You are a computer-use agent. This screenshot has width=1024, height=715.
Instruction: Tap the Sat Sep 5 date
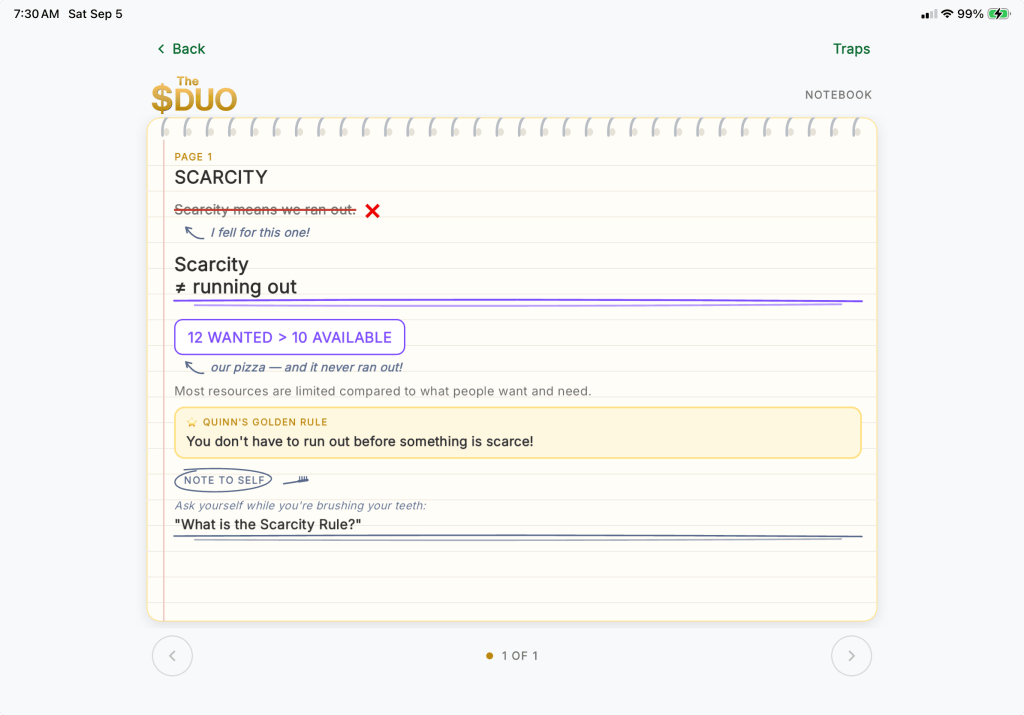pos(95,14)
